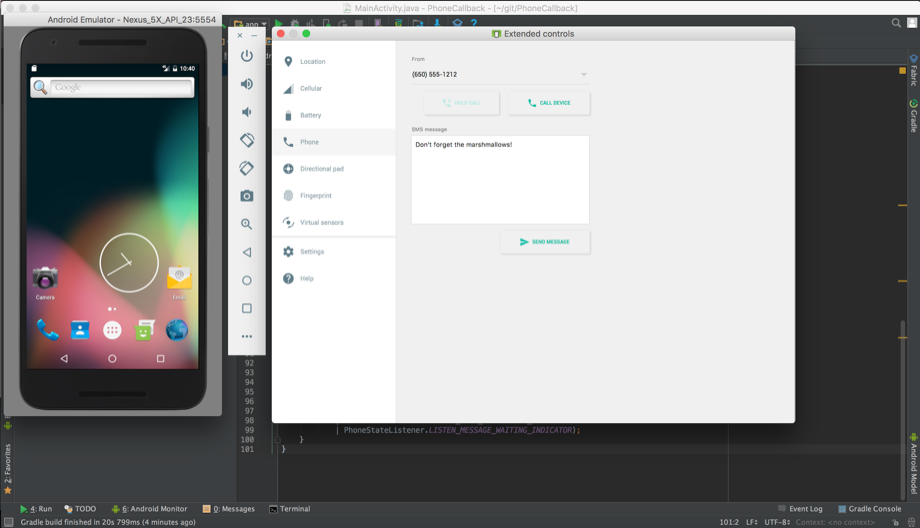Open the Gradle side panel tab
This screenshot has width=920, height=528.
914,116
